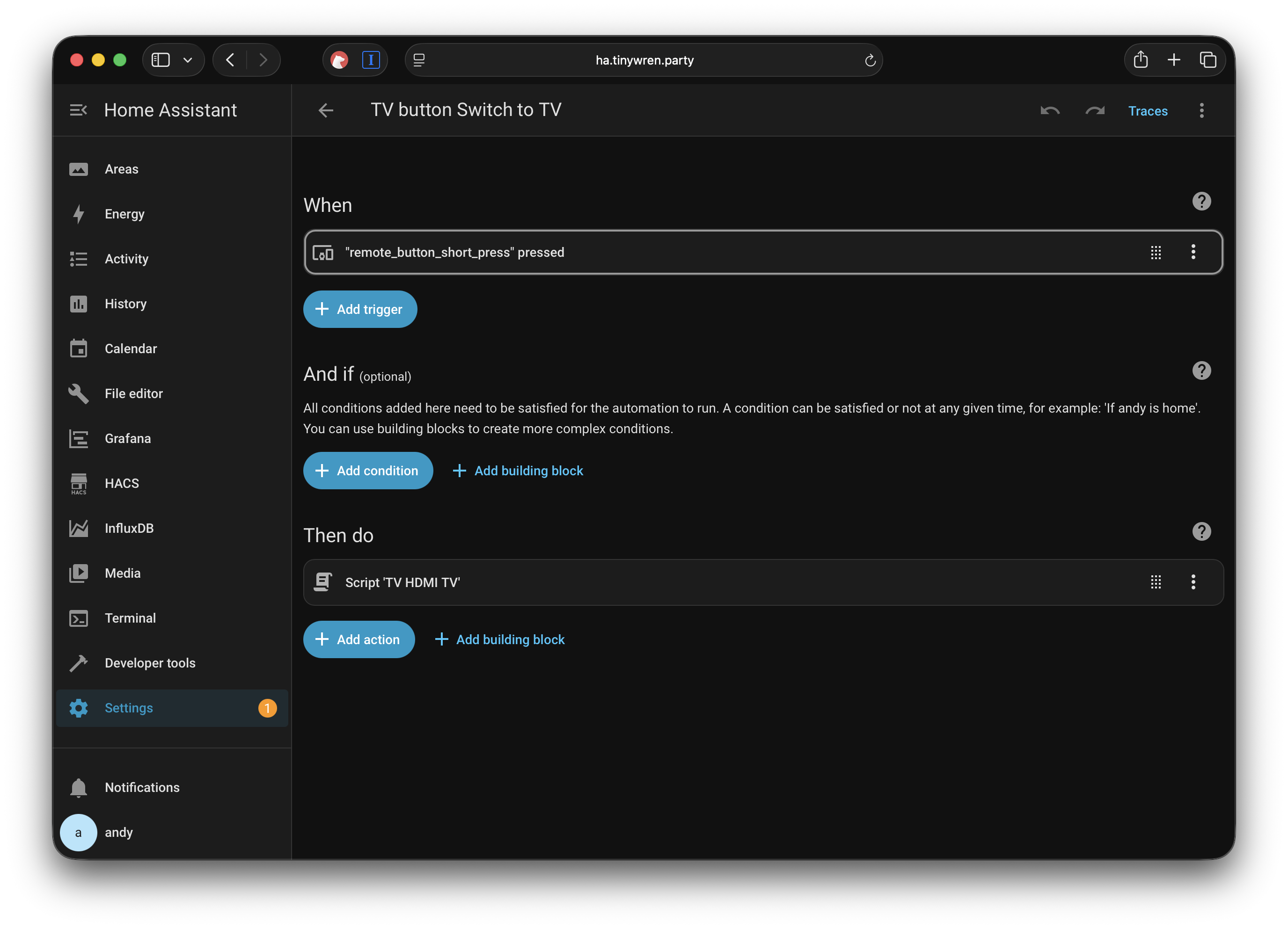Open the automation's top-right overflow menu
1288x929 pixels.
[1202, 111]
